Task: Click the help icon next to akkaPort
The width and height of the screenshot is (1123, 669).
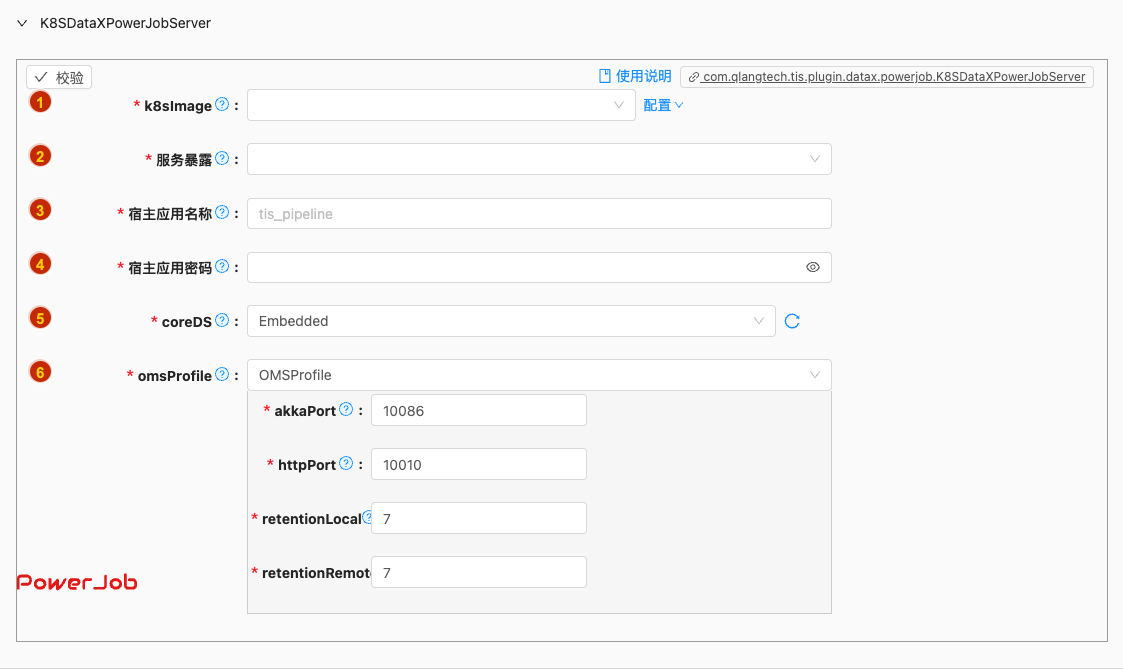Action: [346, 409]
